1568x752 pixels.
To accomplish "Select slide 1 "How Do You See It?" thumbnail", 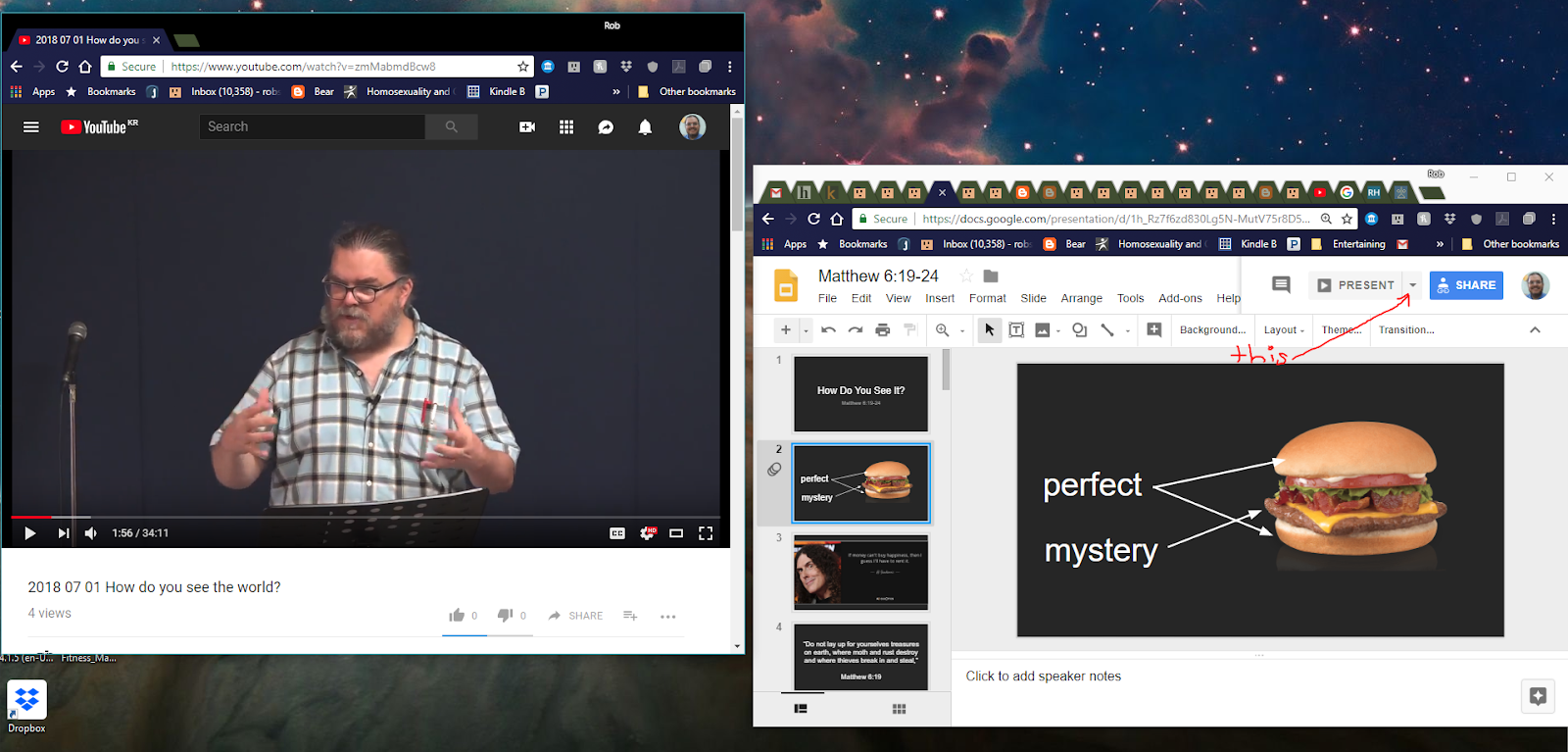I will [x=860, y=394].
